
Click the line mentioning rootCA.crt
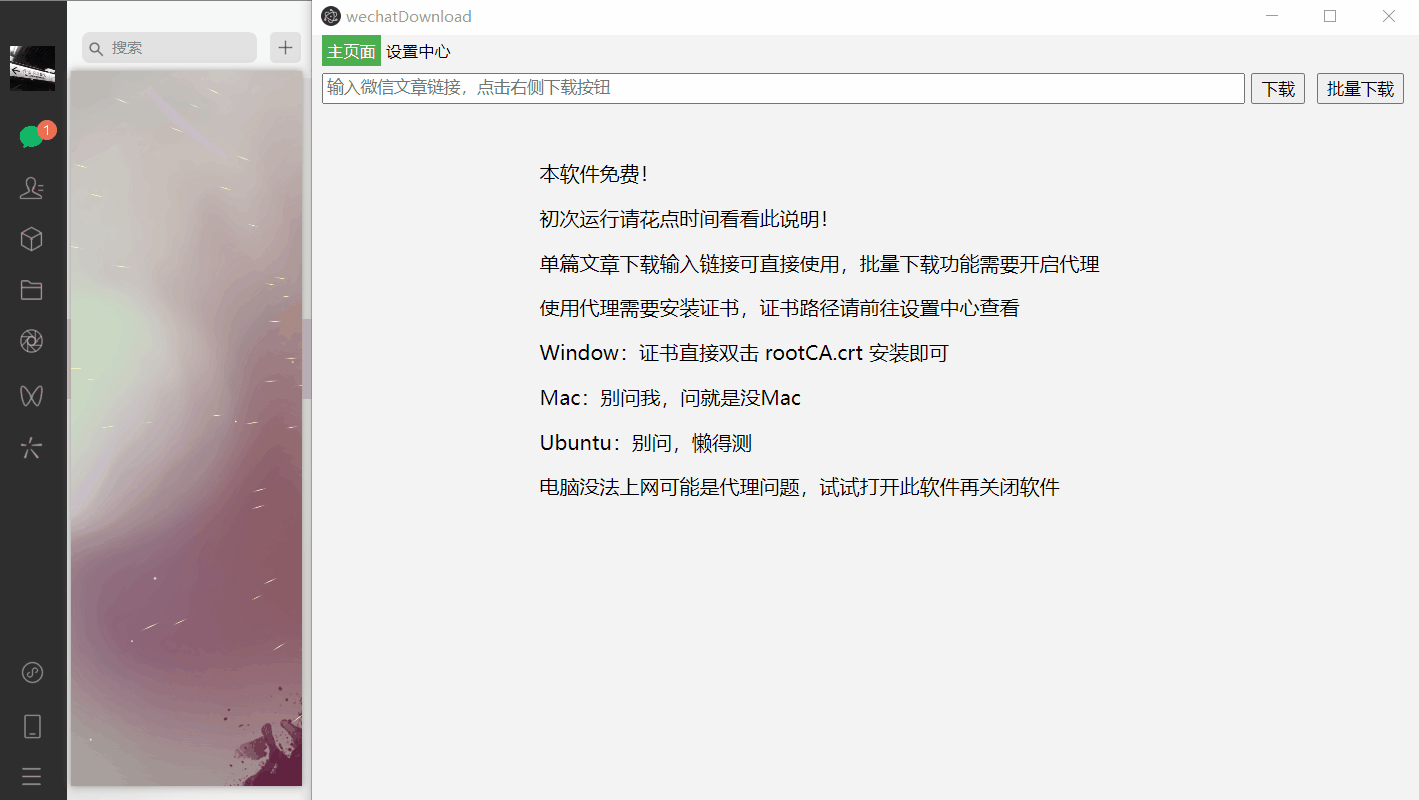(x=744, y=353)
